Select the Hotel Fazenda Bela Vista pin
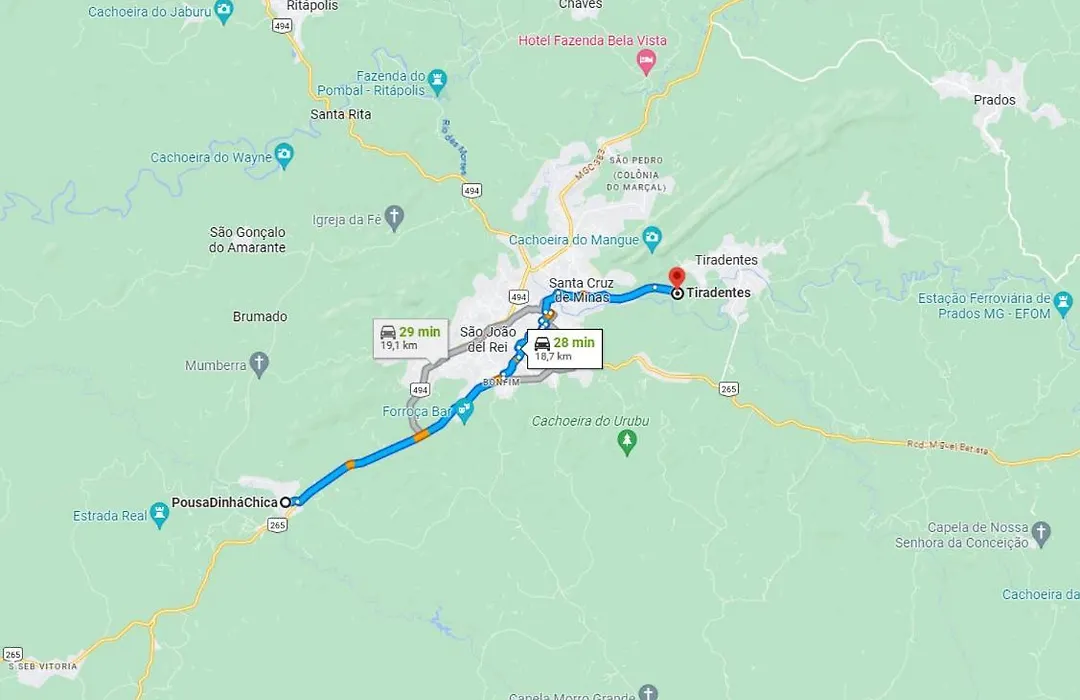 (x=646, y=63)
